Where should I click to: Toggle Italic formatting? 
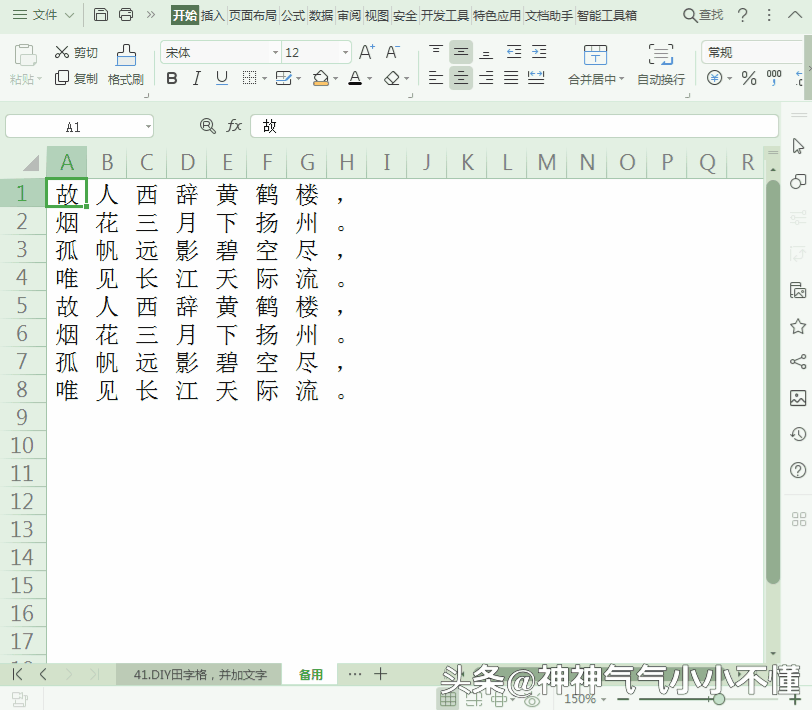point(197,78)
